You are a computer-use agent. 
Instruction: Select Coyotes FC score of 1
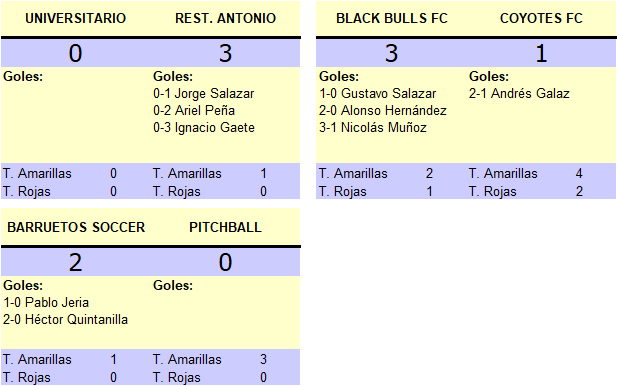[541, 53]
